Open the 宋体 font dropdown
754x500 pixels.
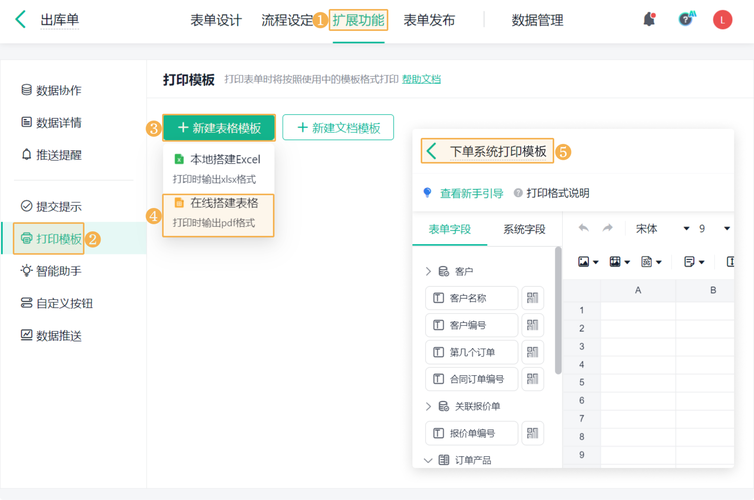tap(663, 228)
